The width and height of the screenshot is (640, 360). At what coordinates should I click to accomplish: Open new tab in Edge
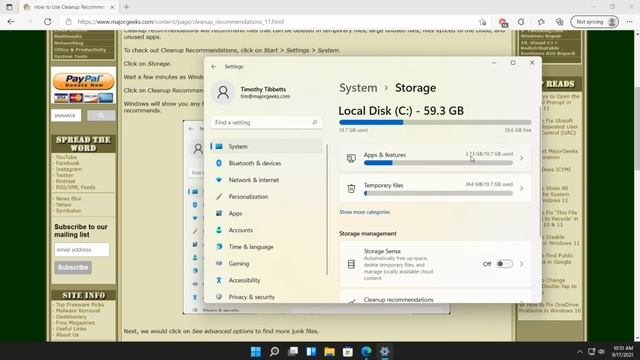coord(126,7)
